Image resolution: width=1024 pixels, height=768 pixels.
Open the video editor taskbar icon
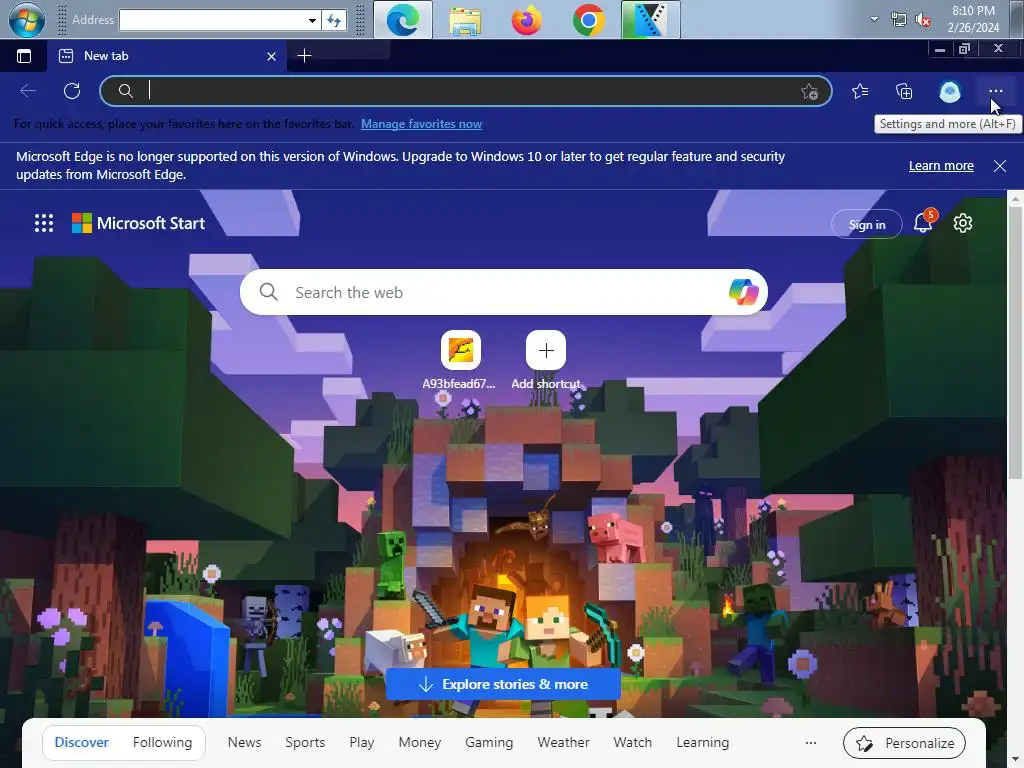click(x=650, y=20)
